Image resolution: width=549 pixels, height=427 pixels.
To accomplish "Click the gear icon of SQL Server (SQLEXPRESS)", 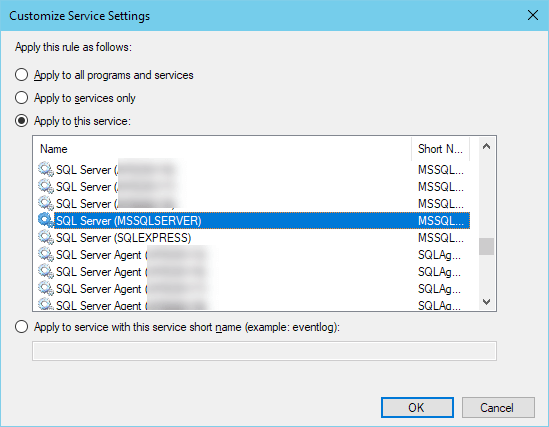I will [x=46, y=238].
